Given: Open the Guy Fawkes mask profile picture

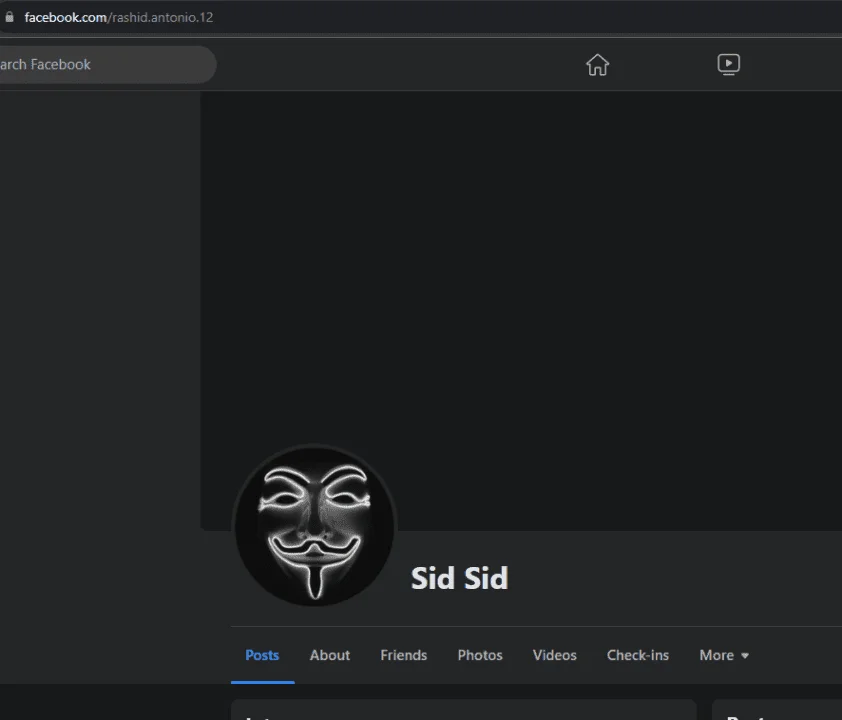Looking at the screenshot, I should coord(315,526).
